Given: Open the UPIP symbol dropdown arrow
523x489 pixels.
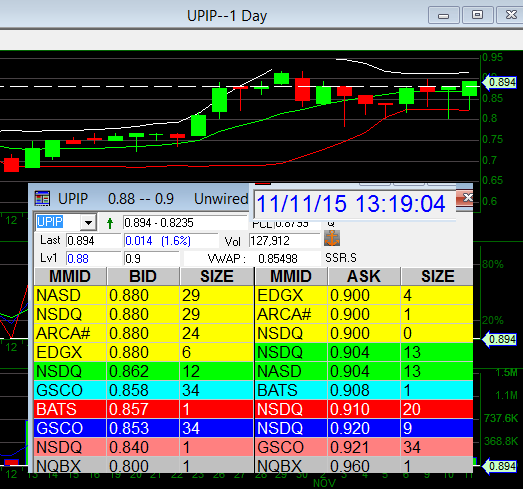Looking at the screenshot, I should pos(88,222).
